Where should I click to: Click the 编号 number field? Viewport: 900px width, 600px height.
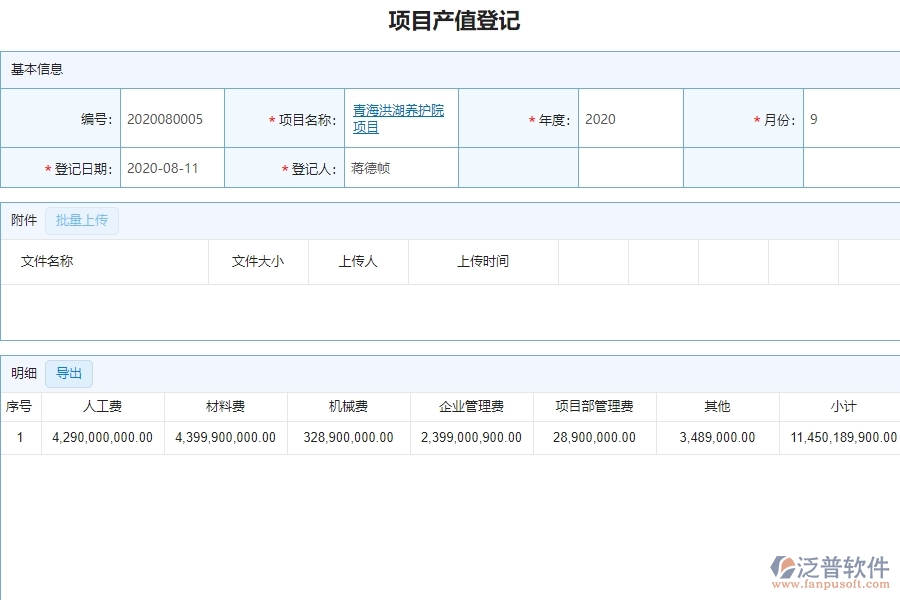(x=170, y=118)
